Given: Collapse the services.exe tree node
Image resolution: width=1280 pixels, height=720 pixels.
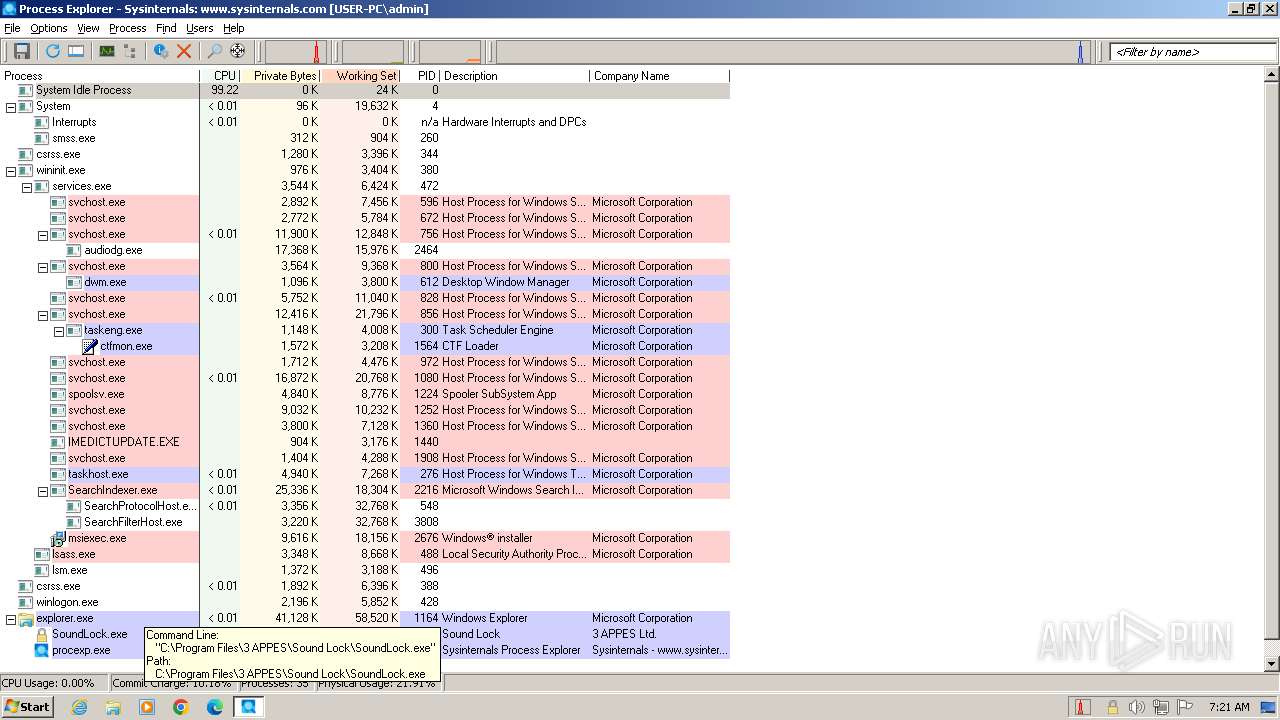Looking at the screenshot, I should 27,186.
